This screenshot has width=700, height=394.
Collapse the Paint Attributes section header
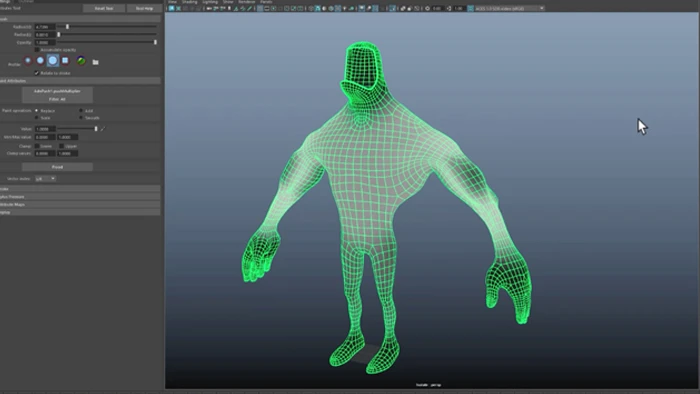coord(80,81)
